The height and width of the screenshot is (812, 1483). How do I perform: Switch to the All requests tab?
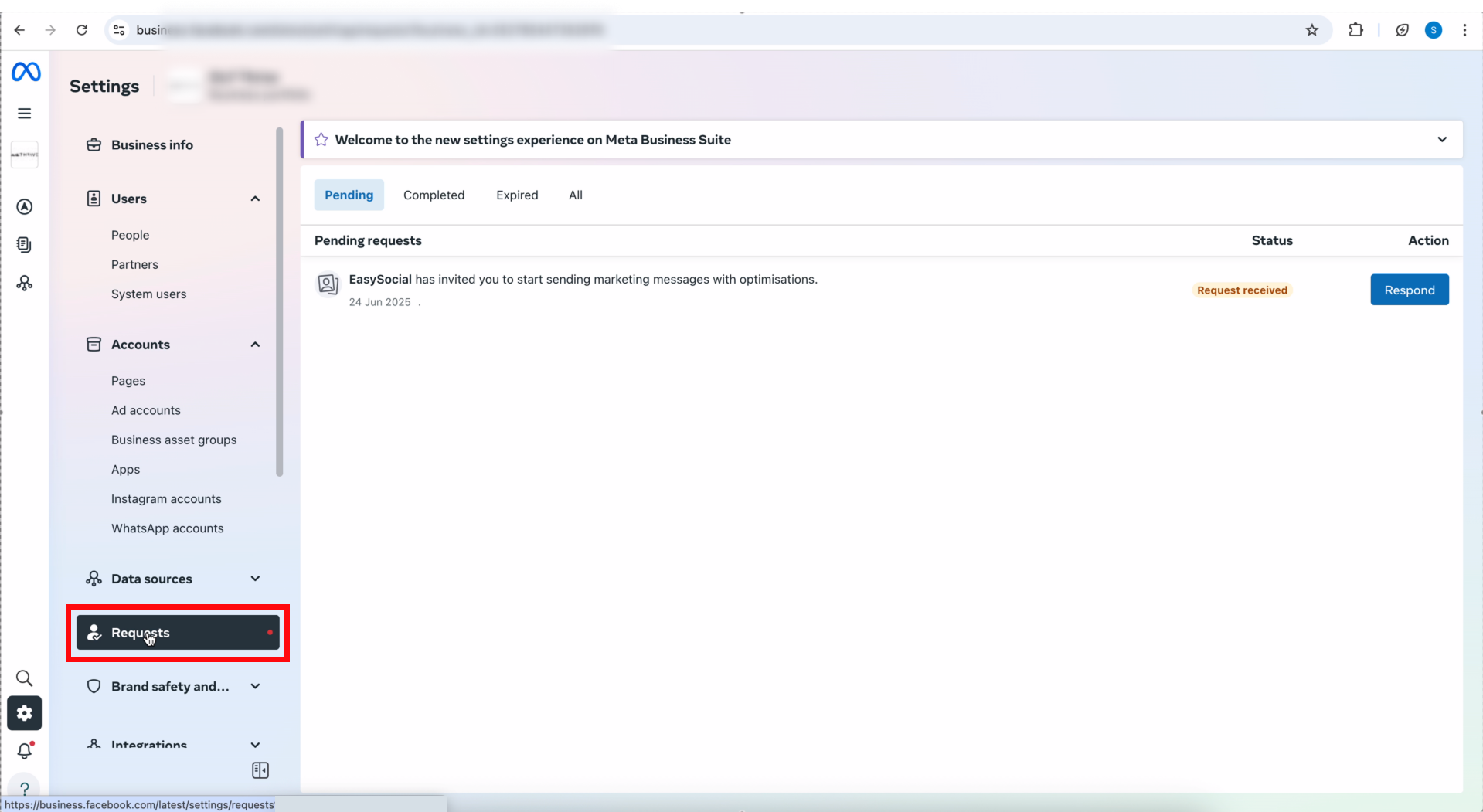click(x=576, y=195)
